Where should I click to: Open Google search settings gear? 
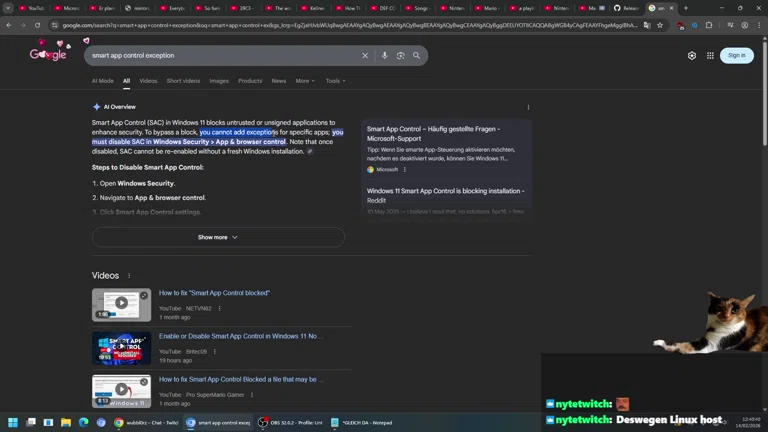[691, 56]
